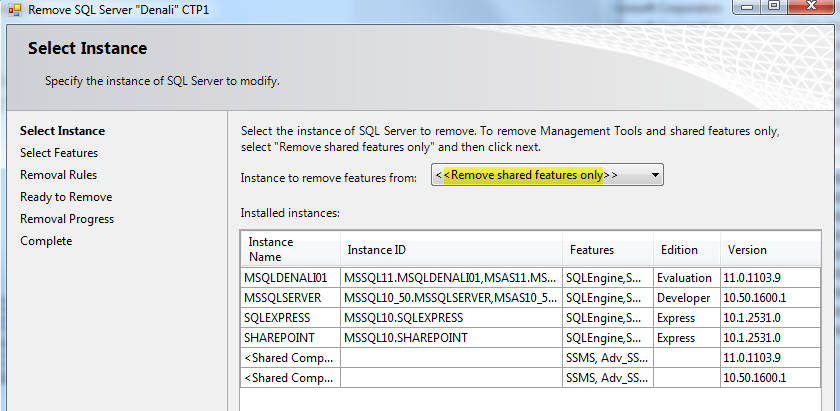Select the SQLEXPRESS instance row
Viewport: 840px width, 411px height.
pos(530,318)
